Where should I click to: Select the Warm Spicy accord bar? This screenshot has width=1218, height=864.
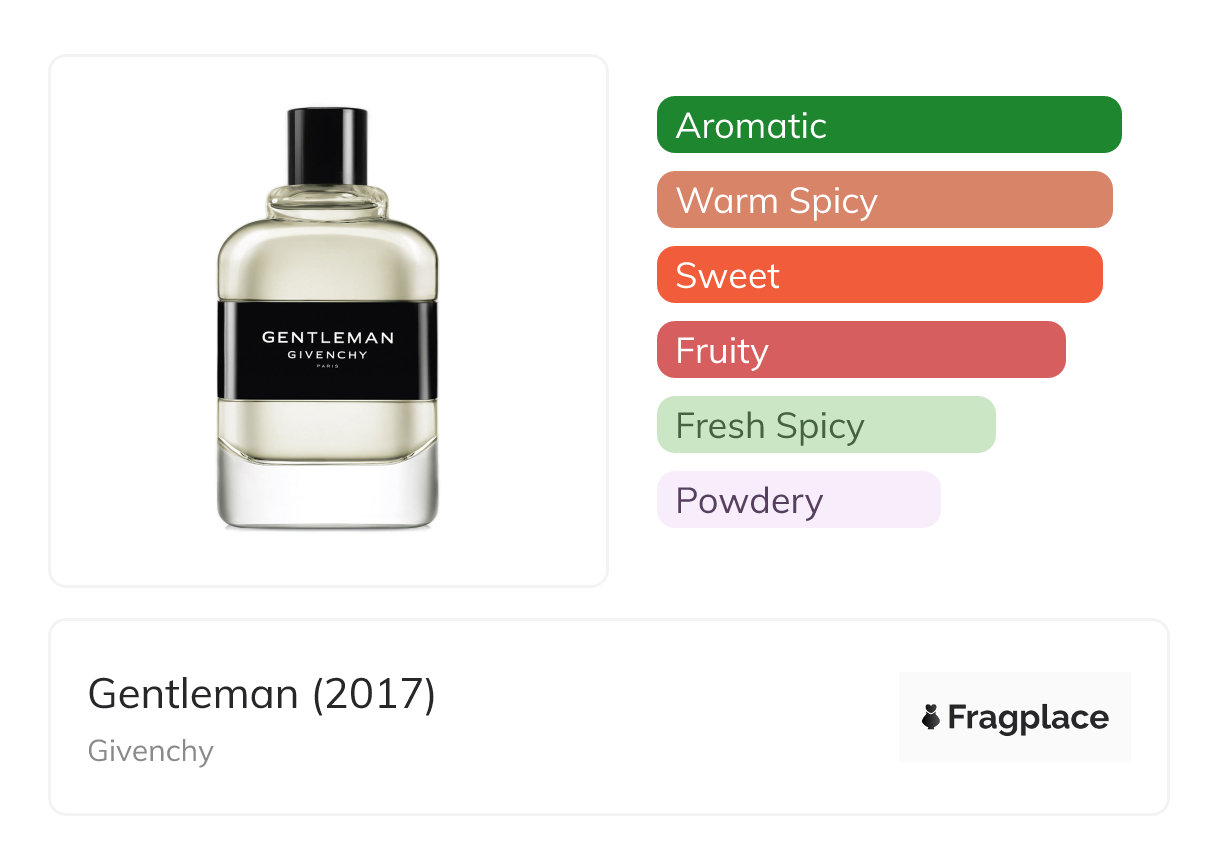click(885, 200)
